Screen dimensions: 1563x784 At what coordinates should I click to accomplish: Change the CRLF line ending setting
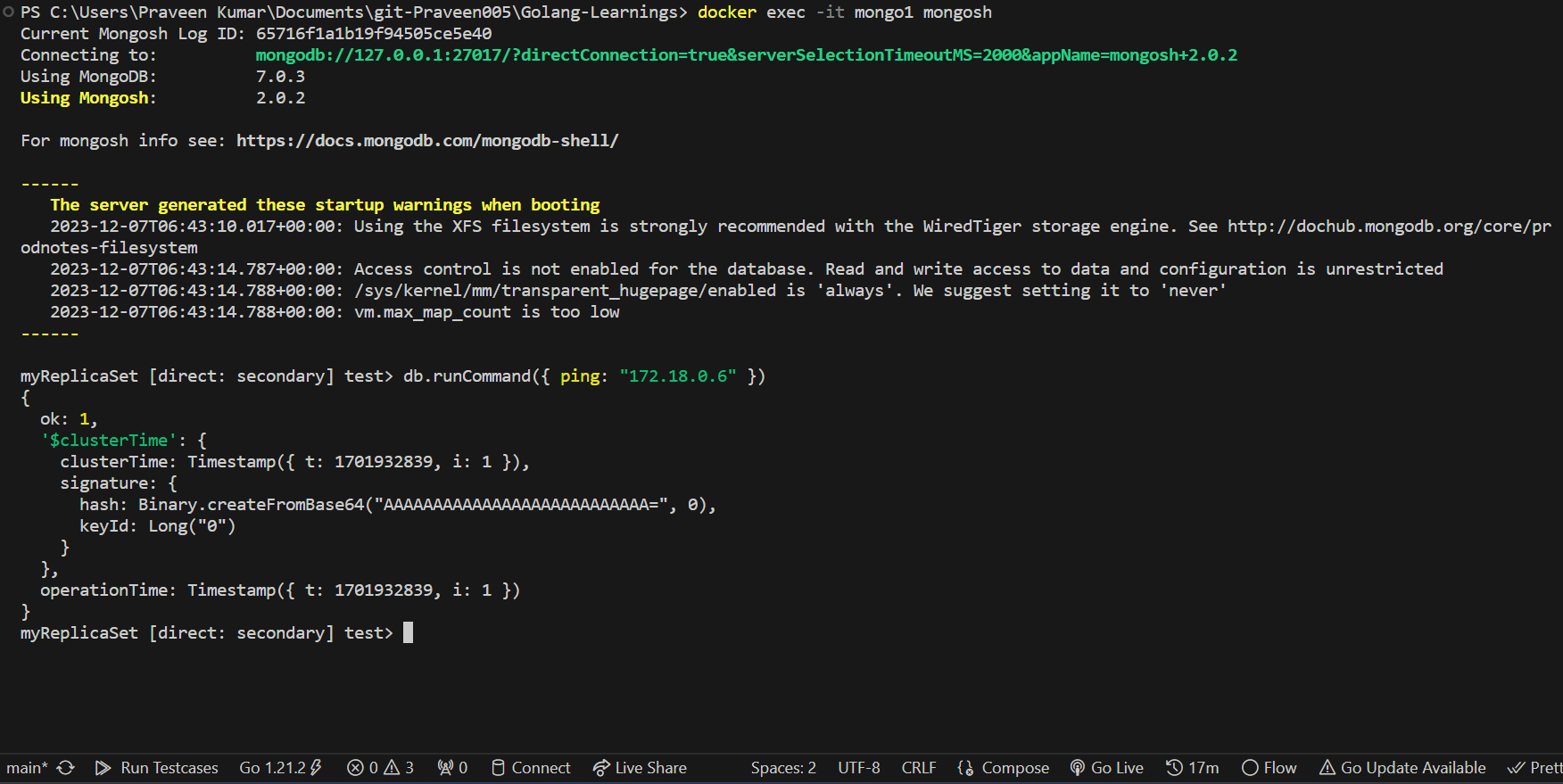click(919, 768)
